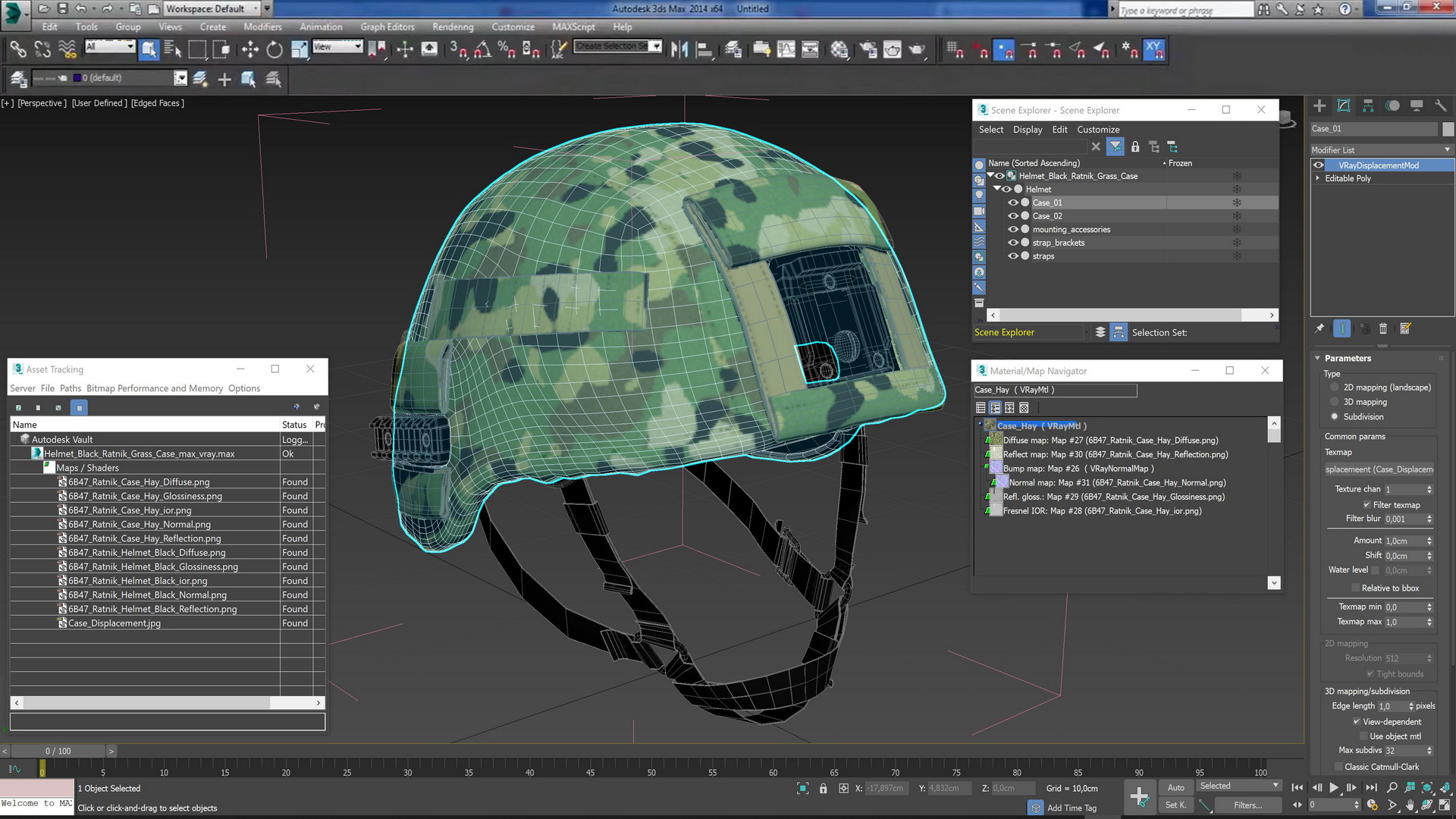Viewport: 1456px width, 819px height.
Task: Open the Hierarchy command panel tab
Action: 1368,106
